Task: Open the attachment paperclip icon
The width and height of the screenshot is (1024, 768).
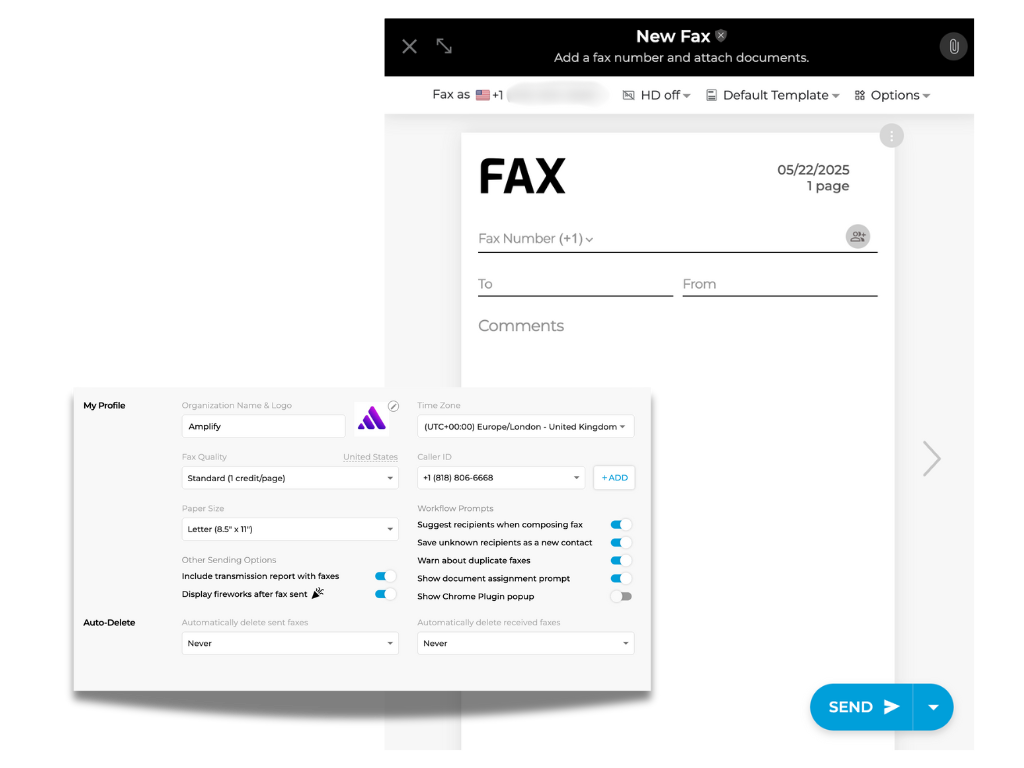Action: click(952, 46)
